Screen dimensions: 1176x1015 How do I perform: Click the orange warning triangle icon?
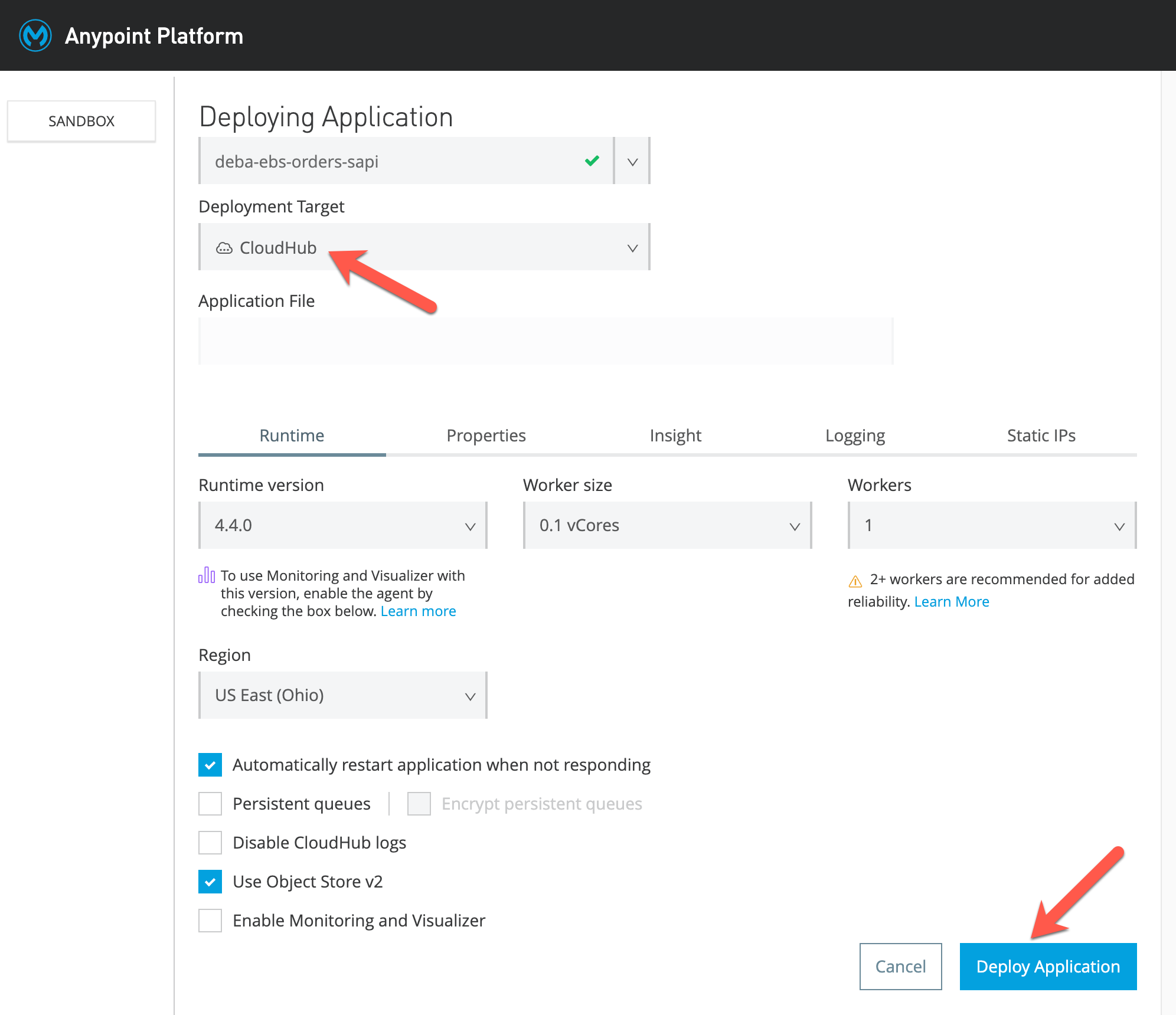click(x=855, y=581)
